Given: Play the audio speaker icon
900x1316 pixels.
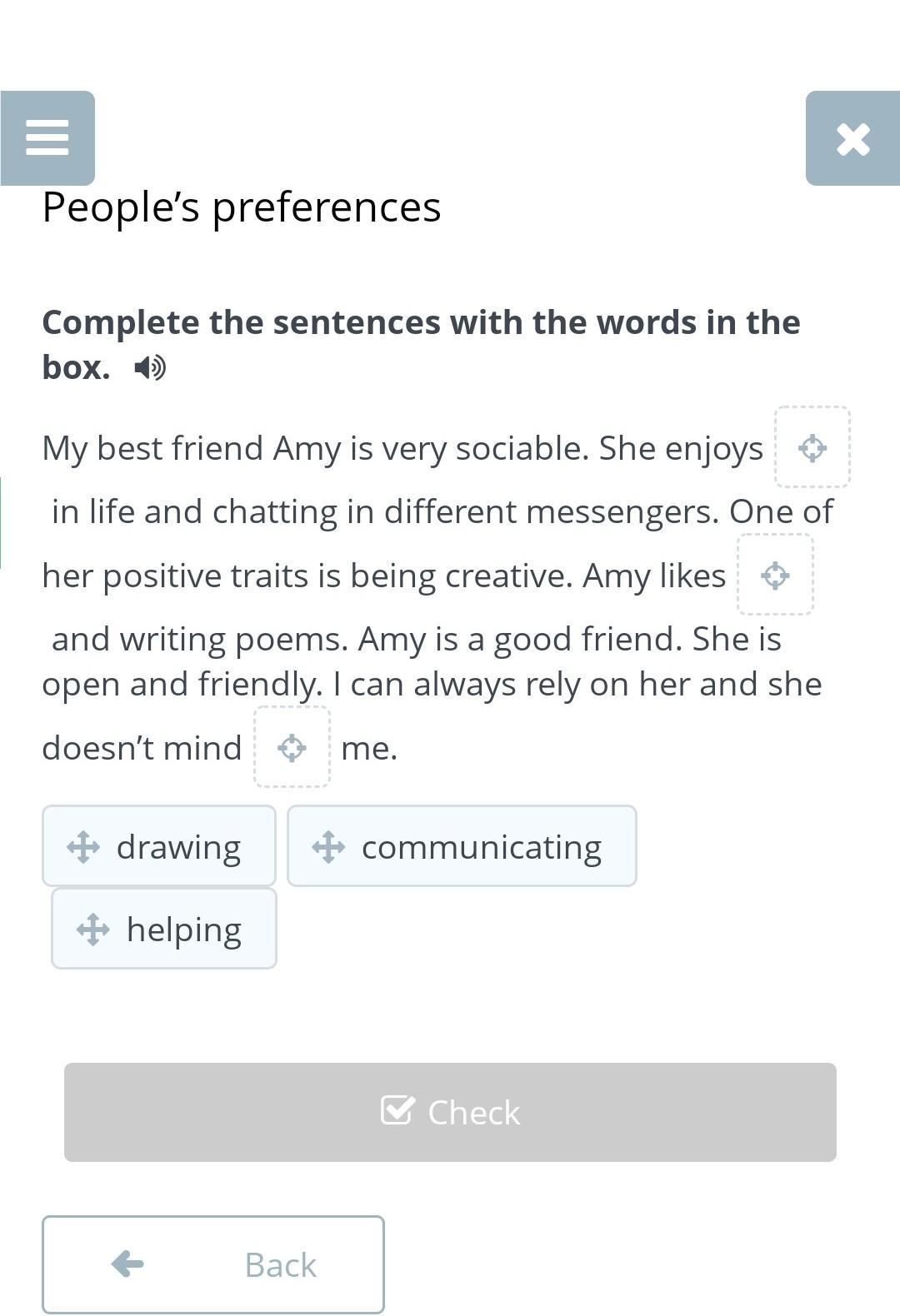Looking at the screenshot, I should click(x=150, y=367).
